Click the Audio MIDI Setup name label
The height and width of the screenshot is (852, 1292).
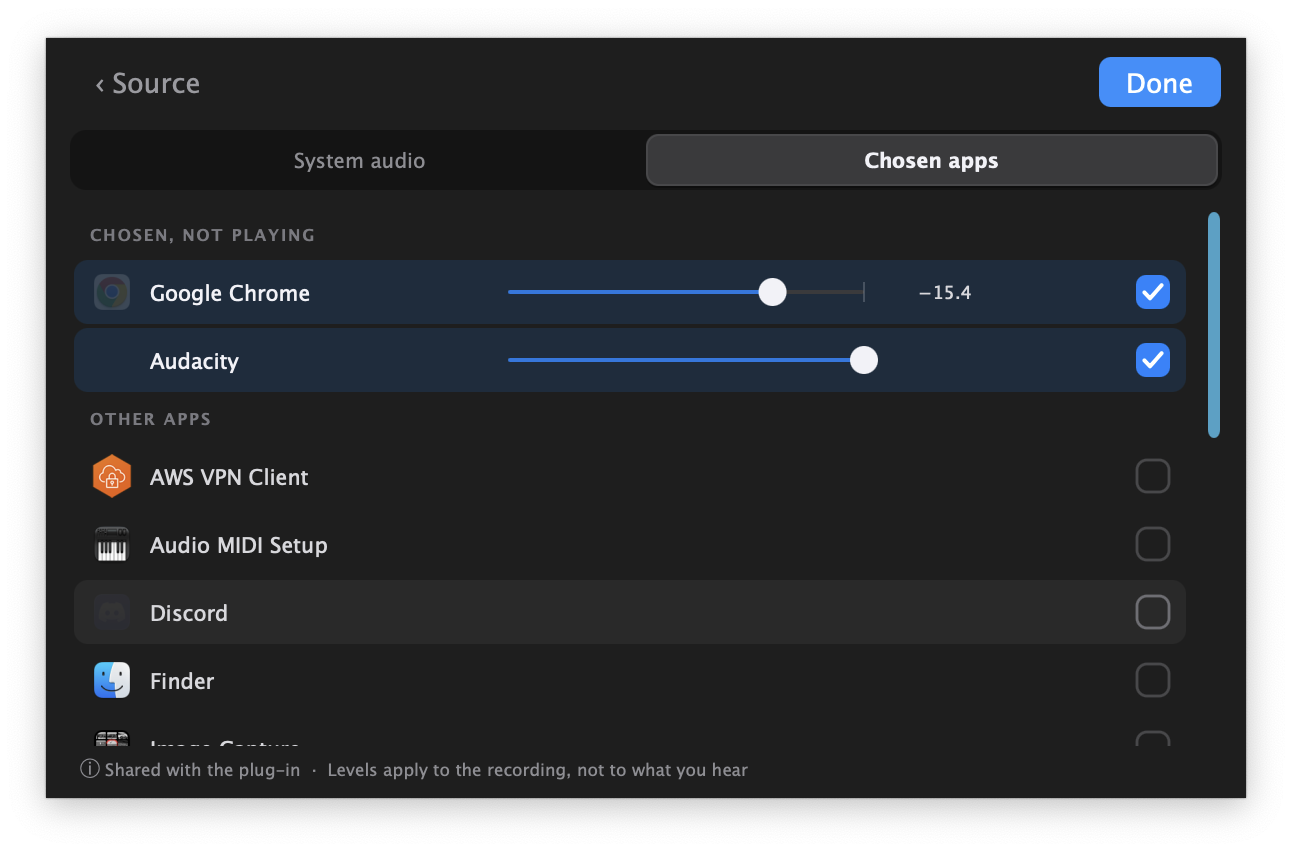(x=239, y=545)
